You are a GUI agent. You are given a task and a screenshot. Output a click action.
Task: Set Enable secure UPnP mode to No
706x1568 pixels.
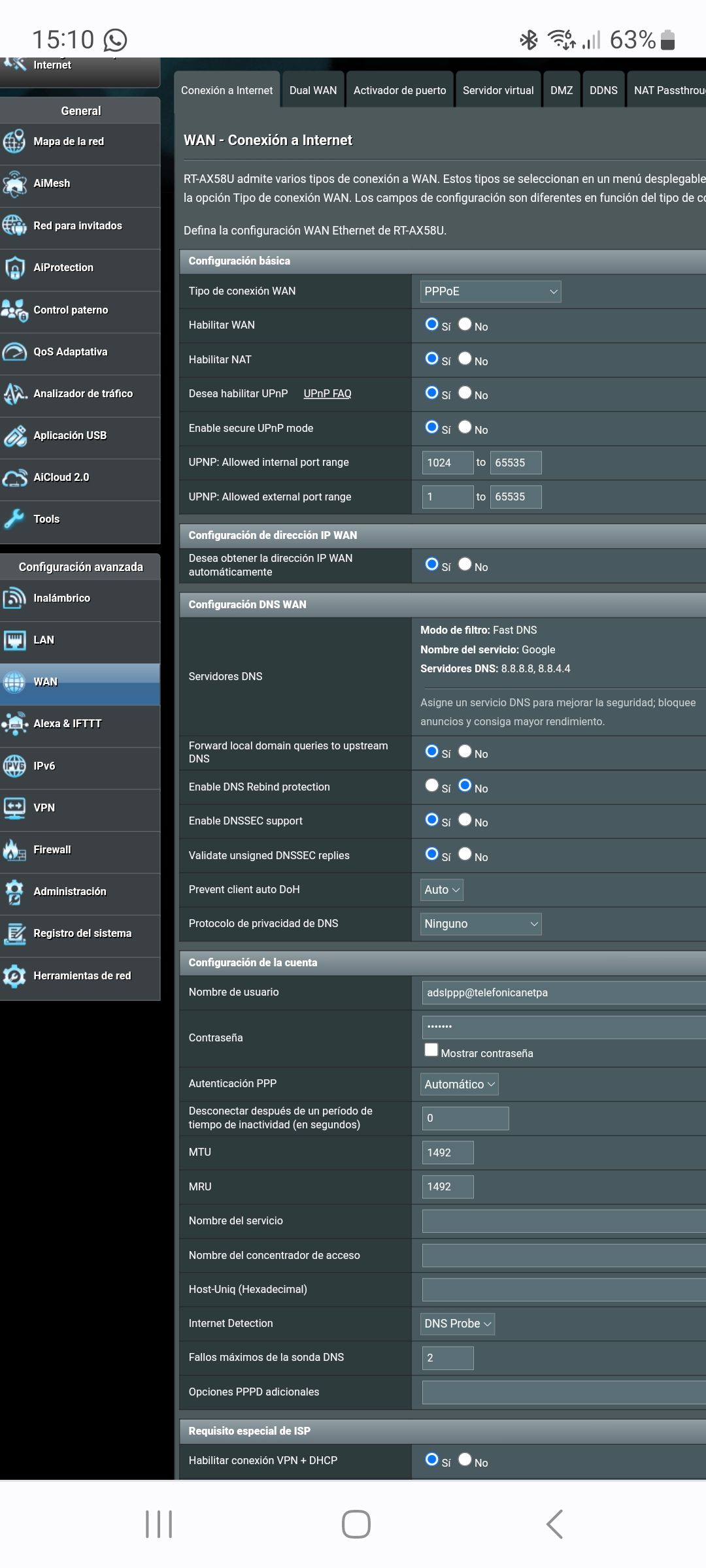pyautogui.click(x=465, y=427)
